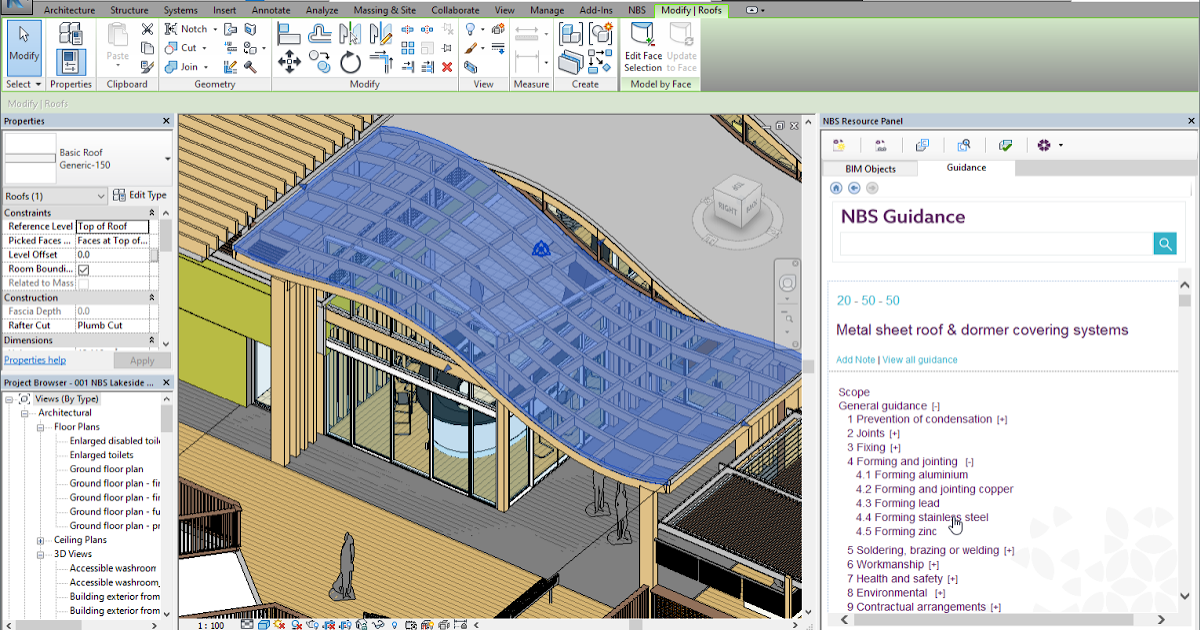
Task: Open the Annotate ribbon tab
Action: 270,10
